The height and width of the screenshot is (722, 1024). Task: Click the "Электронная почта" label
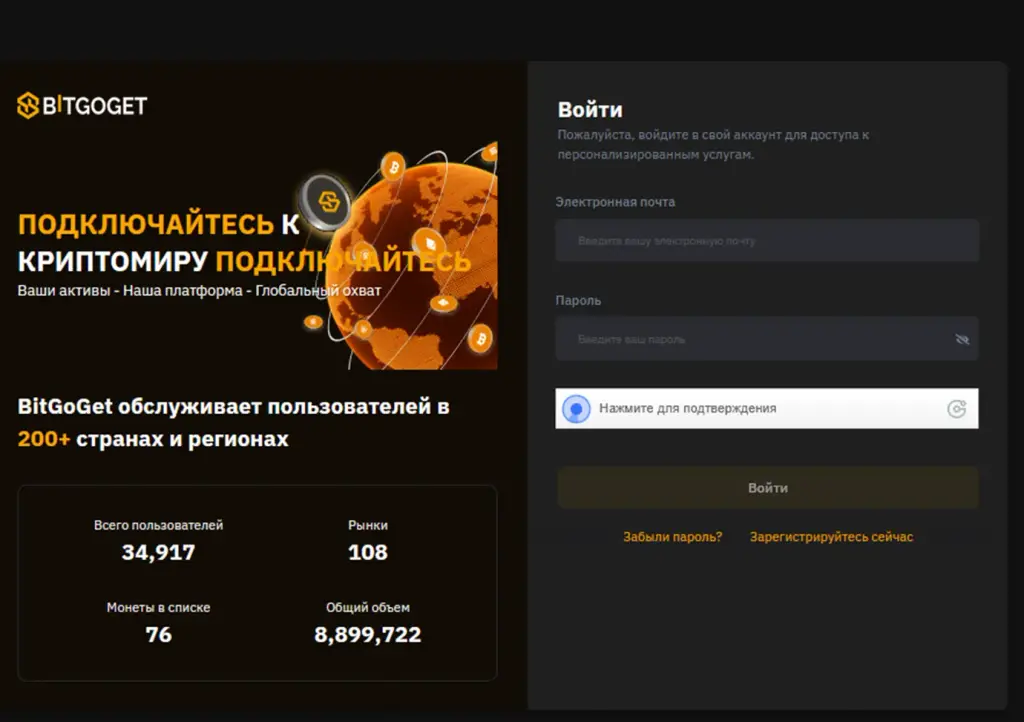pos(615,202)
